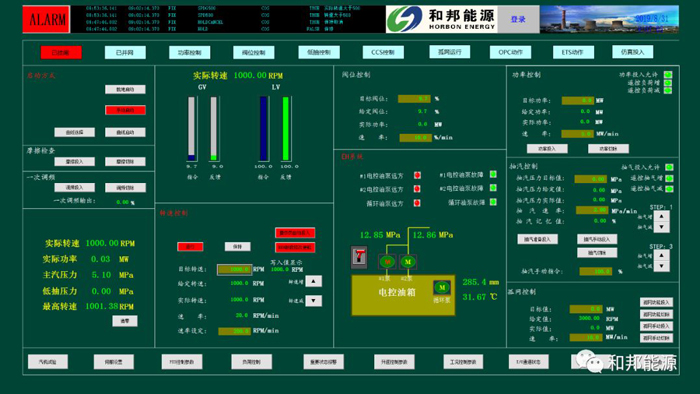This screenshot has width=700, height=394.
Task: Click the target speed input field
Action: 234,270
